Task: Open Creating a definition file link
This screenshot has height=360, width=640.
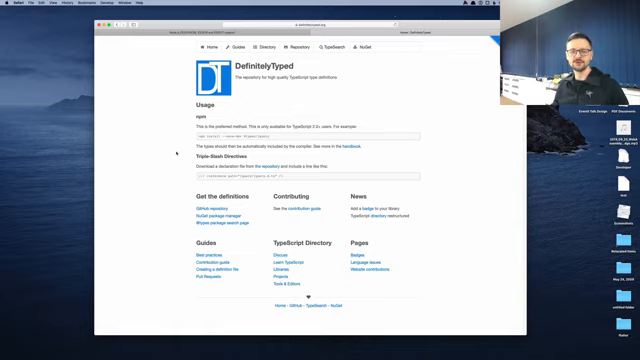Action: tap(217, 269)
